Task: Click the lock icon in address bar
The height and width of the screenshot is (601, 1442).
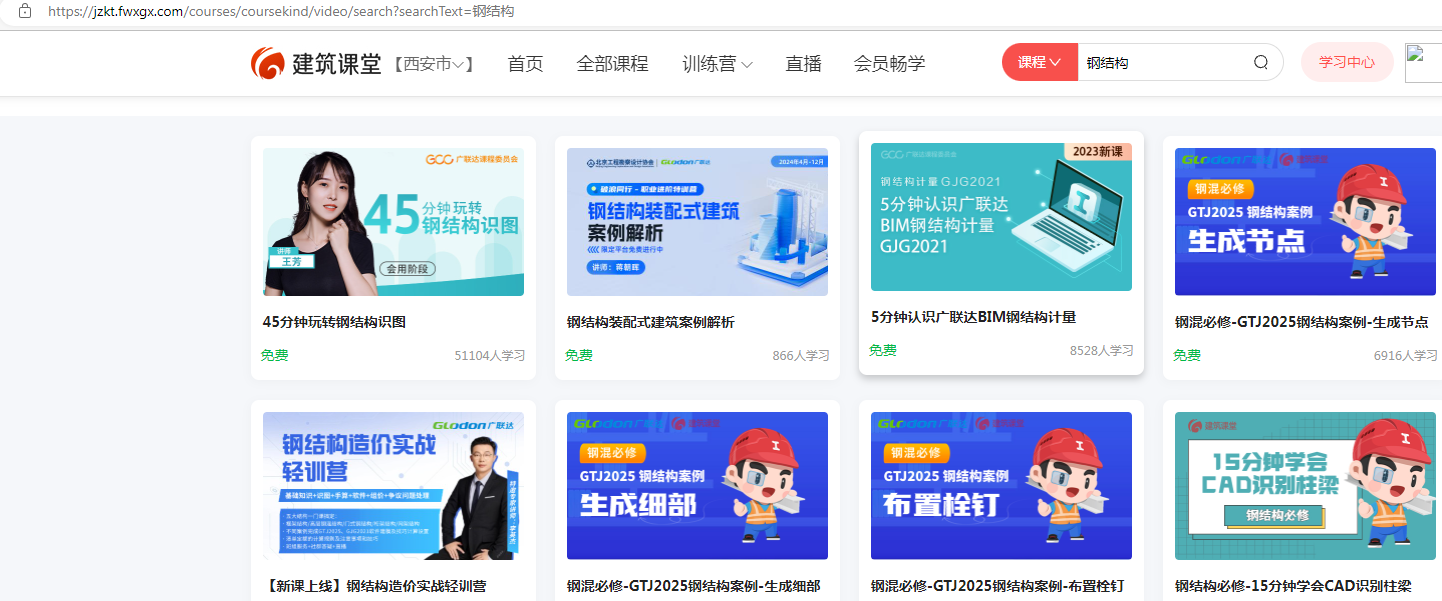Action: click(25, 11)
